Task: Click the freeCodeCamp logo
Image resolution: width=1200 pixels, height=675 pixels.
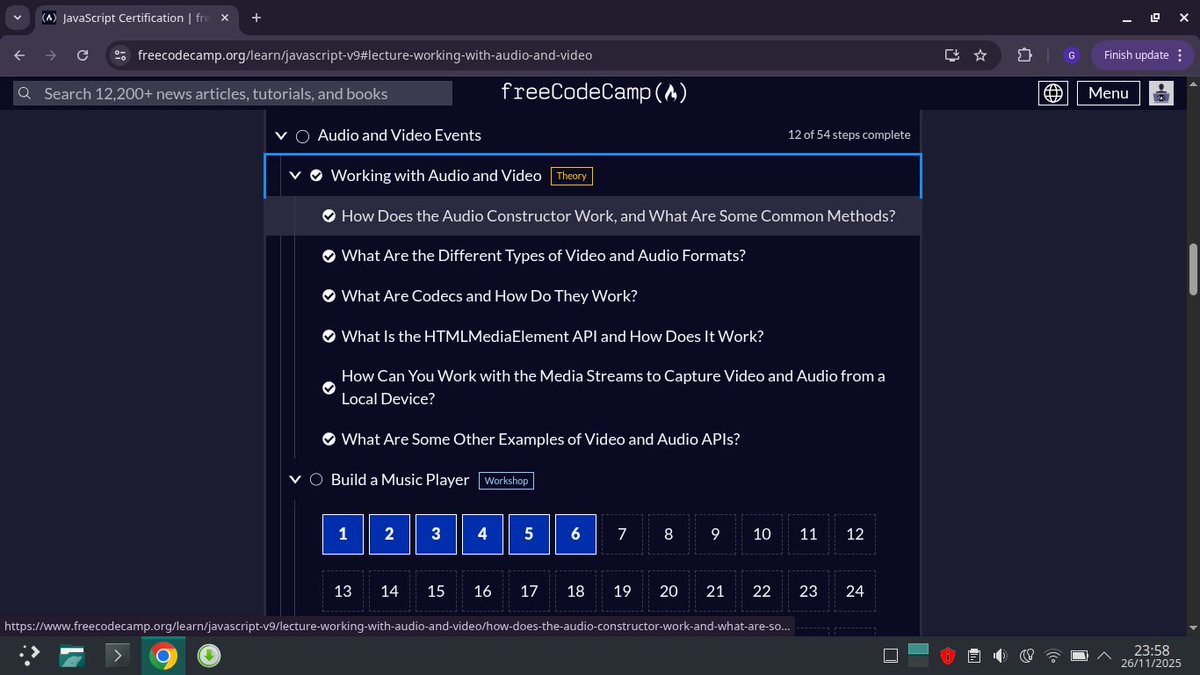Action: click(x=594, y=93)
